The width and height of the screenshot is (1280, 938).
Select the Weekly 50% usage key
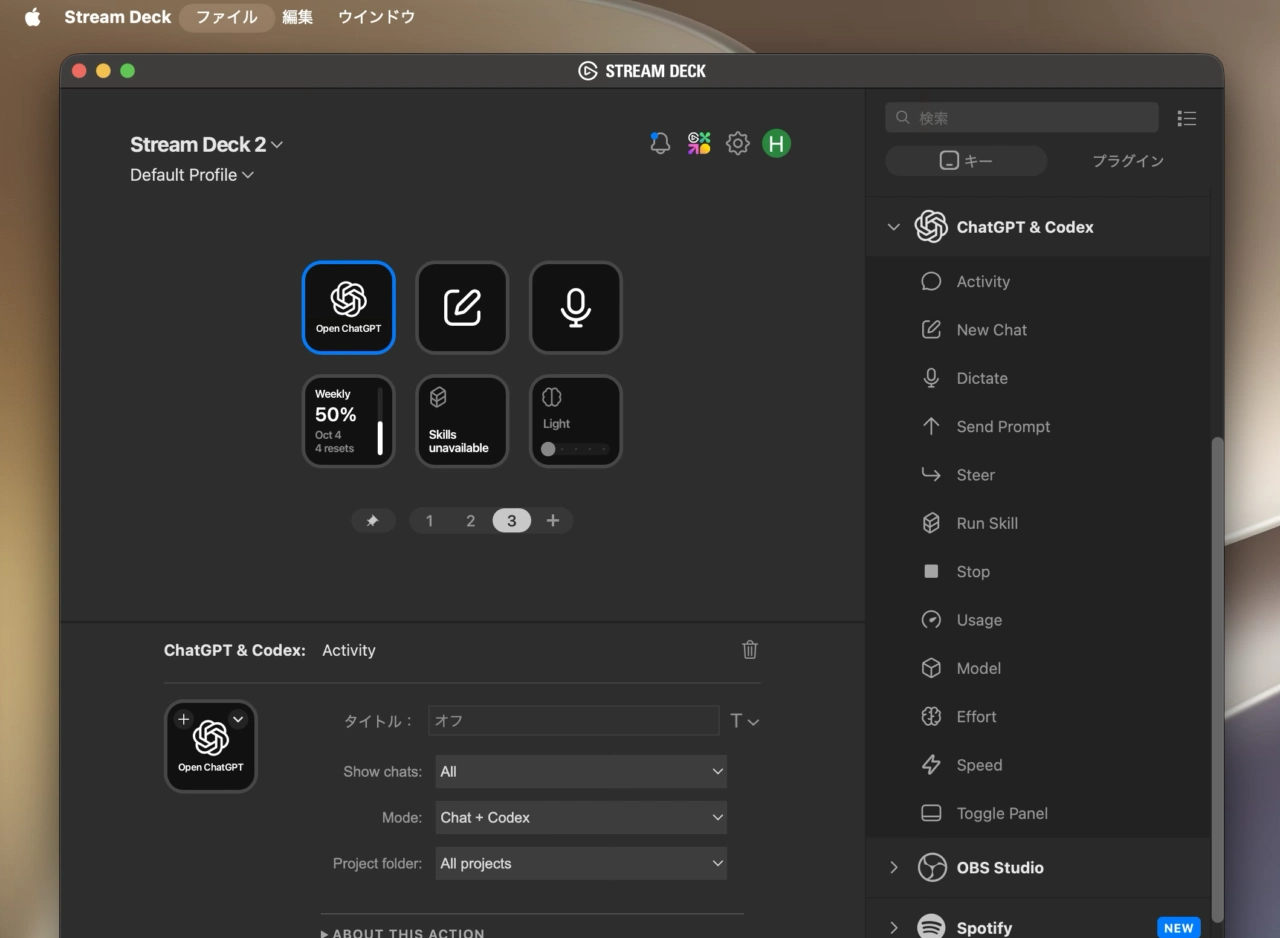pyautogui.click(x=349, y=421)
